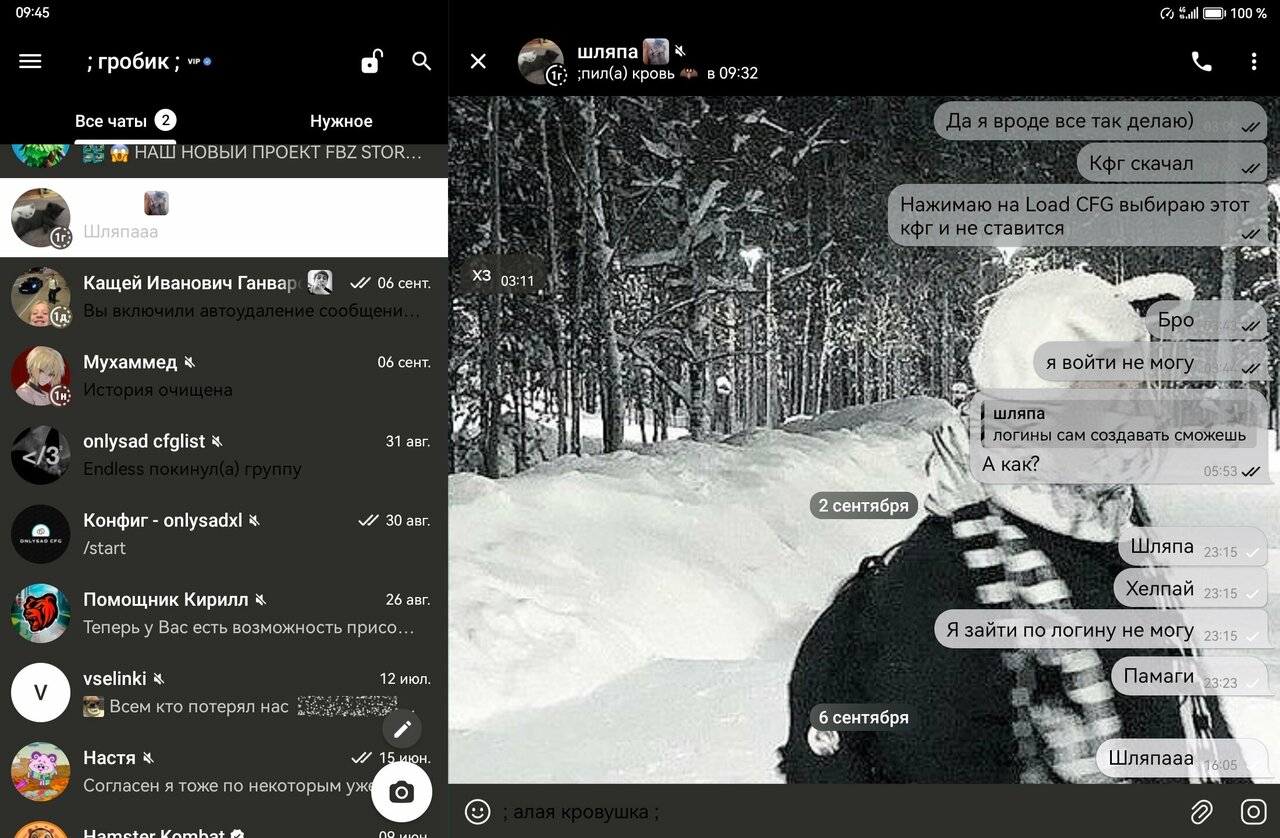Select message 'Шляпа' sent at 23:15
The image size is (1280, 838).
(x=1193, y=546)
